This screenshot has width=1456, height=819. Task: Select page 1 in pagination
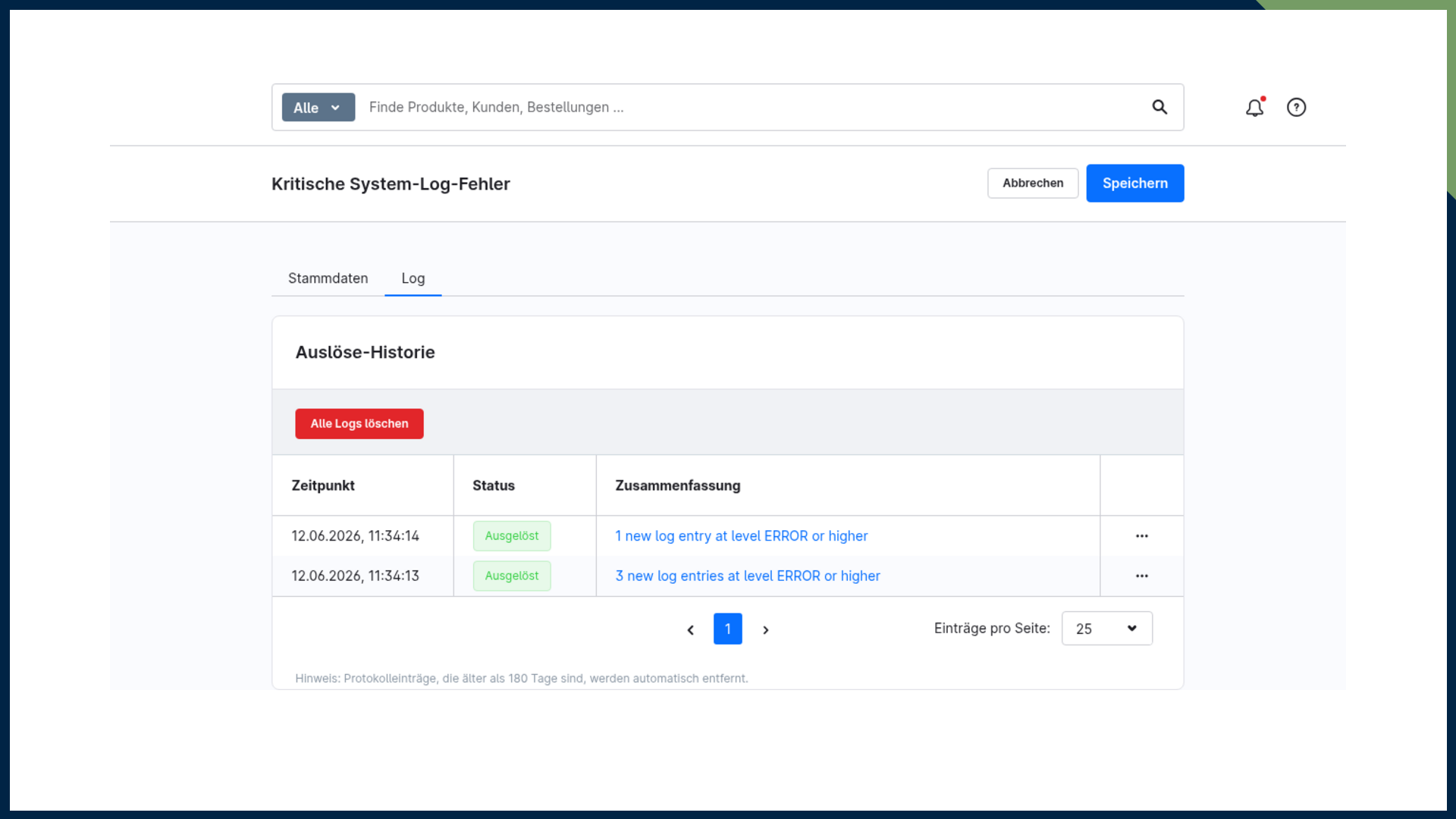728,629
